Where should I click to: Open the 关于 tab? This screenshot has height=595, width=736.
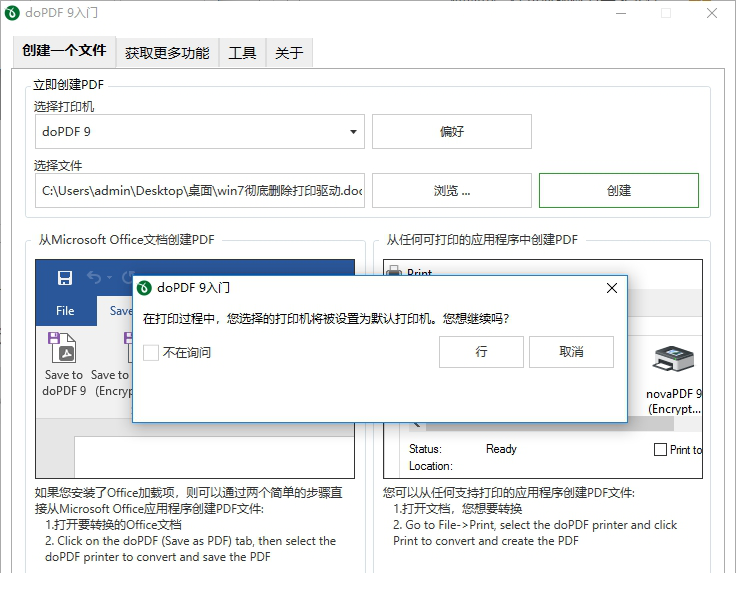pos(289,53)
